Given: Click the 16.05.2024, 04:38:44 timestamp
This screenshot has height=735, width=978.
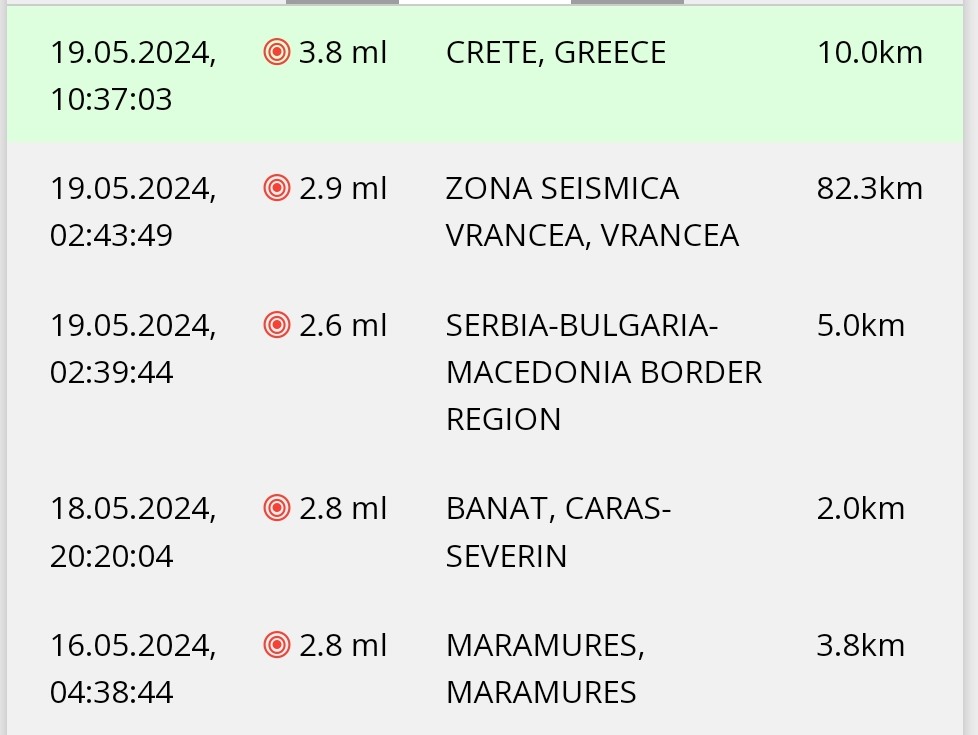Looking at the screenshot, I should click(132, 669).
